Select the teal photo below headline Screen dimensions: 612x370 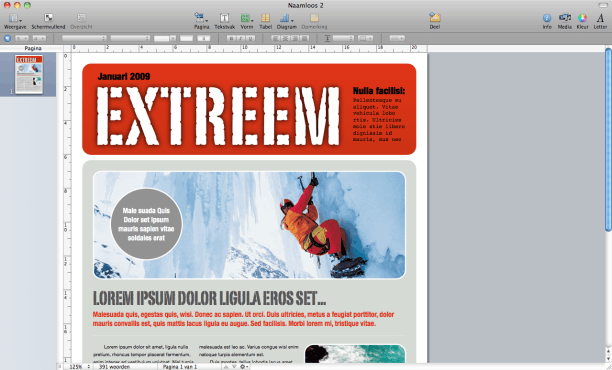point(355,354)
